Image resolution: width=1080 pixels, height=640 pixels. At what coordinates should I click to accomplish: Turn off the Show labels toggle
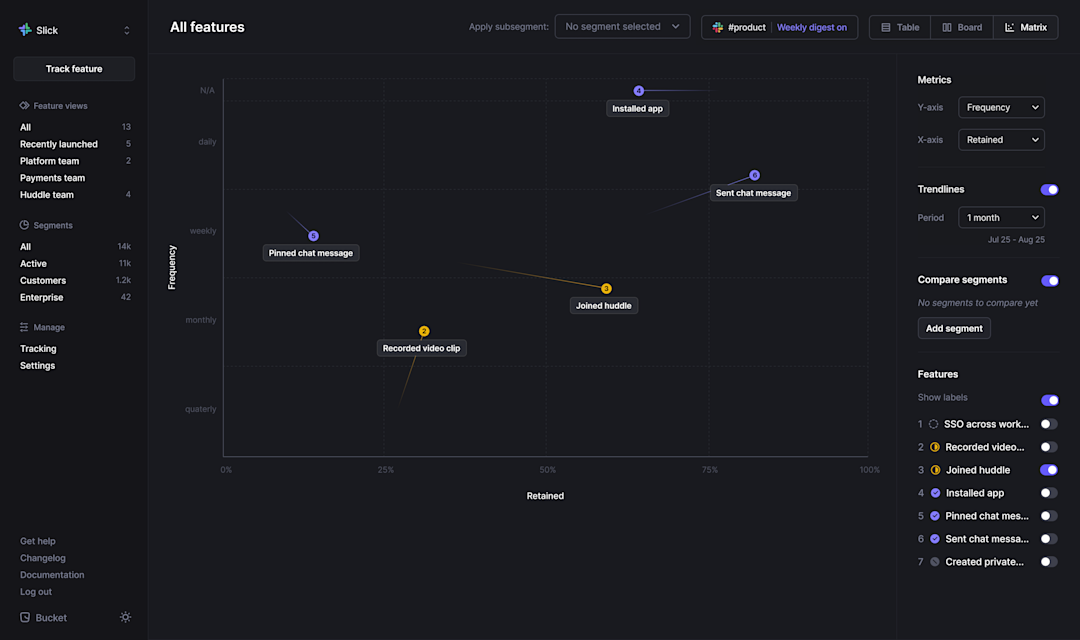[x=1049, y=399]
